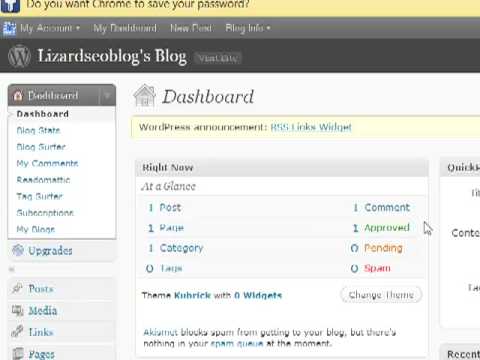Open the My Account dropdown

50,28
